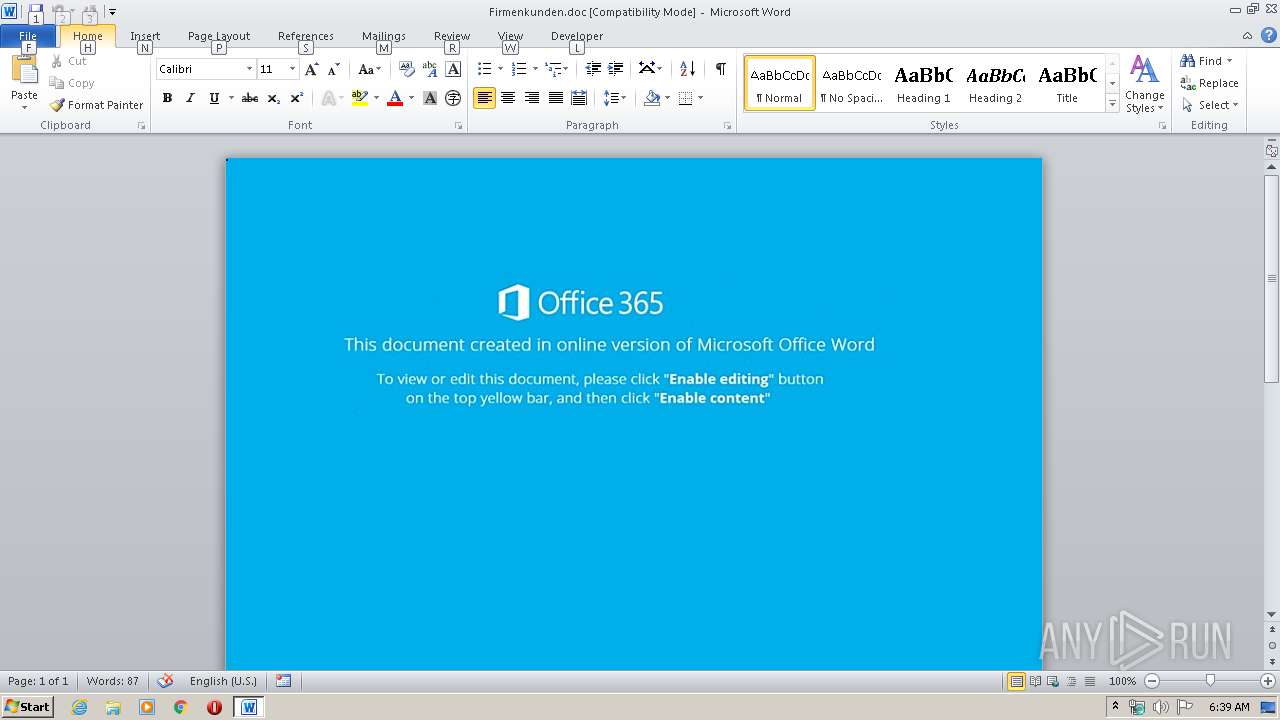Click the Text Highlight Color marker
Image resolution: width=1280 pixels, height=720 pixels.
click(360, 98)
